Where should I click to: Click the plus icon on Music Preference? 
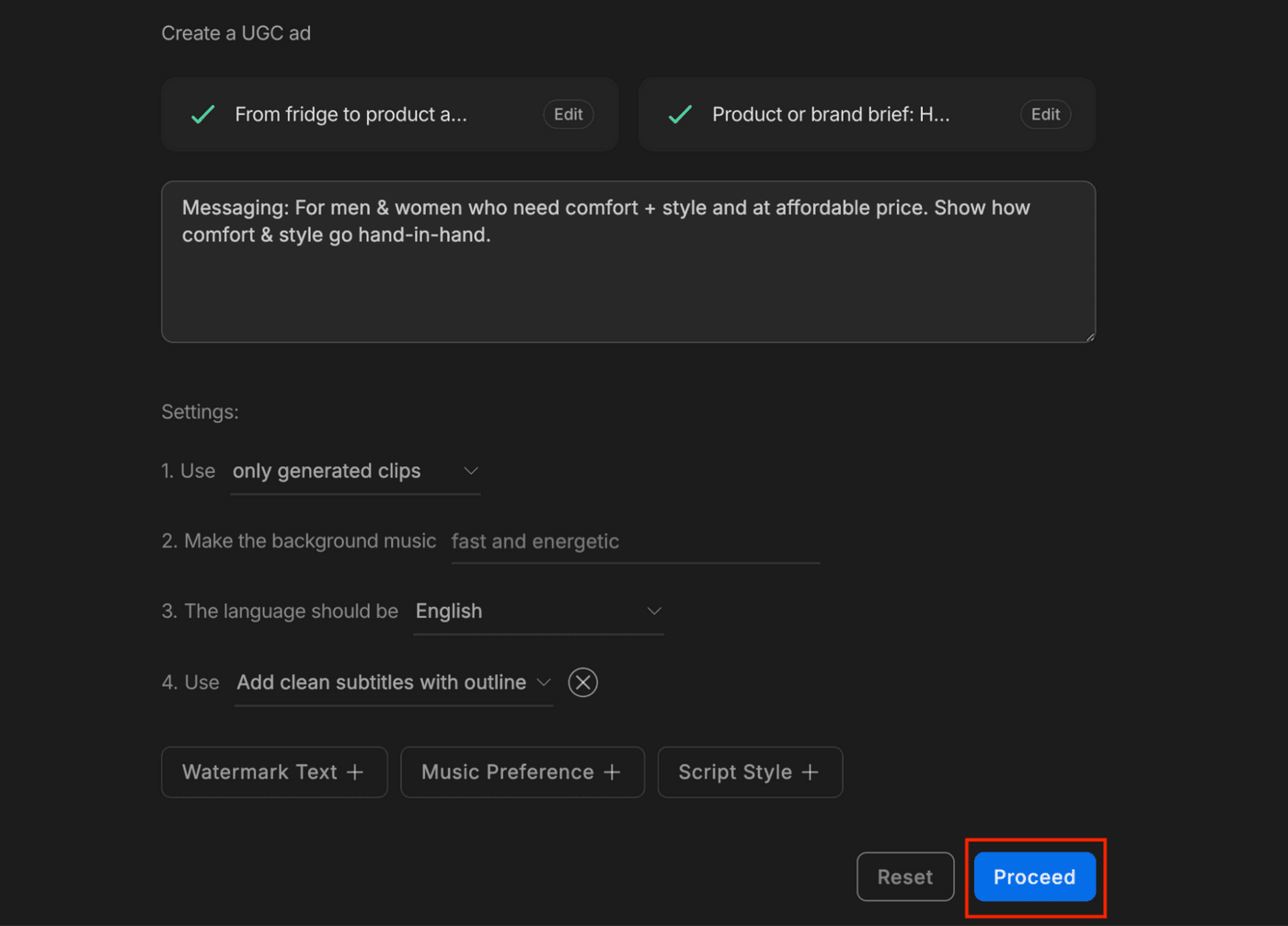[612, 772]
